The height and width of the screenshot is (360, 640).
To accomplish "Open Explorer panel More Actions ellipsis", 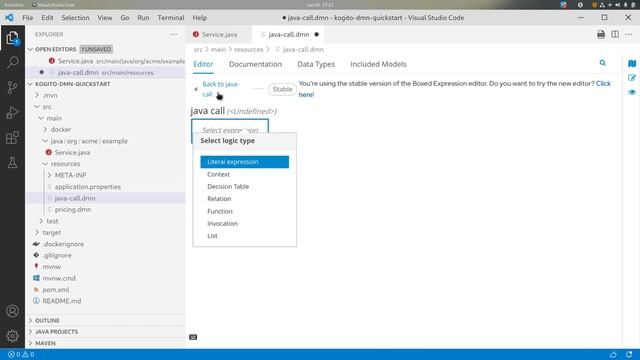I will [x=174, y=34].
